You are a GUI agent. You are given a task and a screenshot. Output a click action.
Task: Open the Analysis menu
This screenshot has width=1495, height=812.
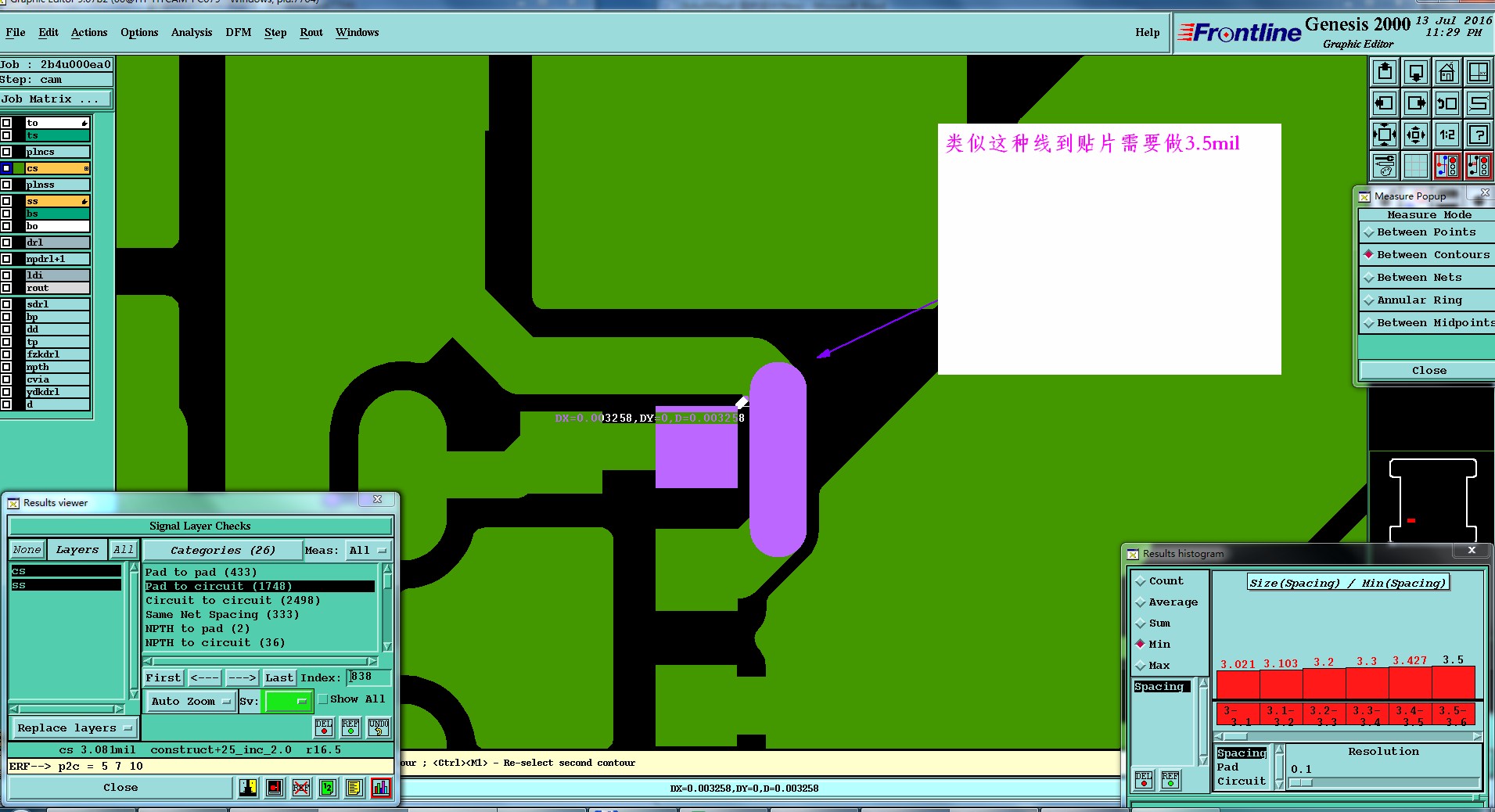[x=192, y=33]
